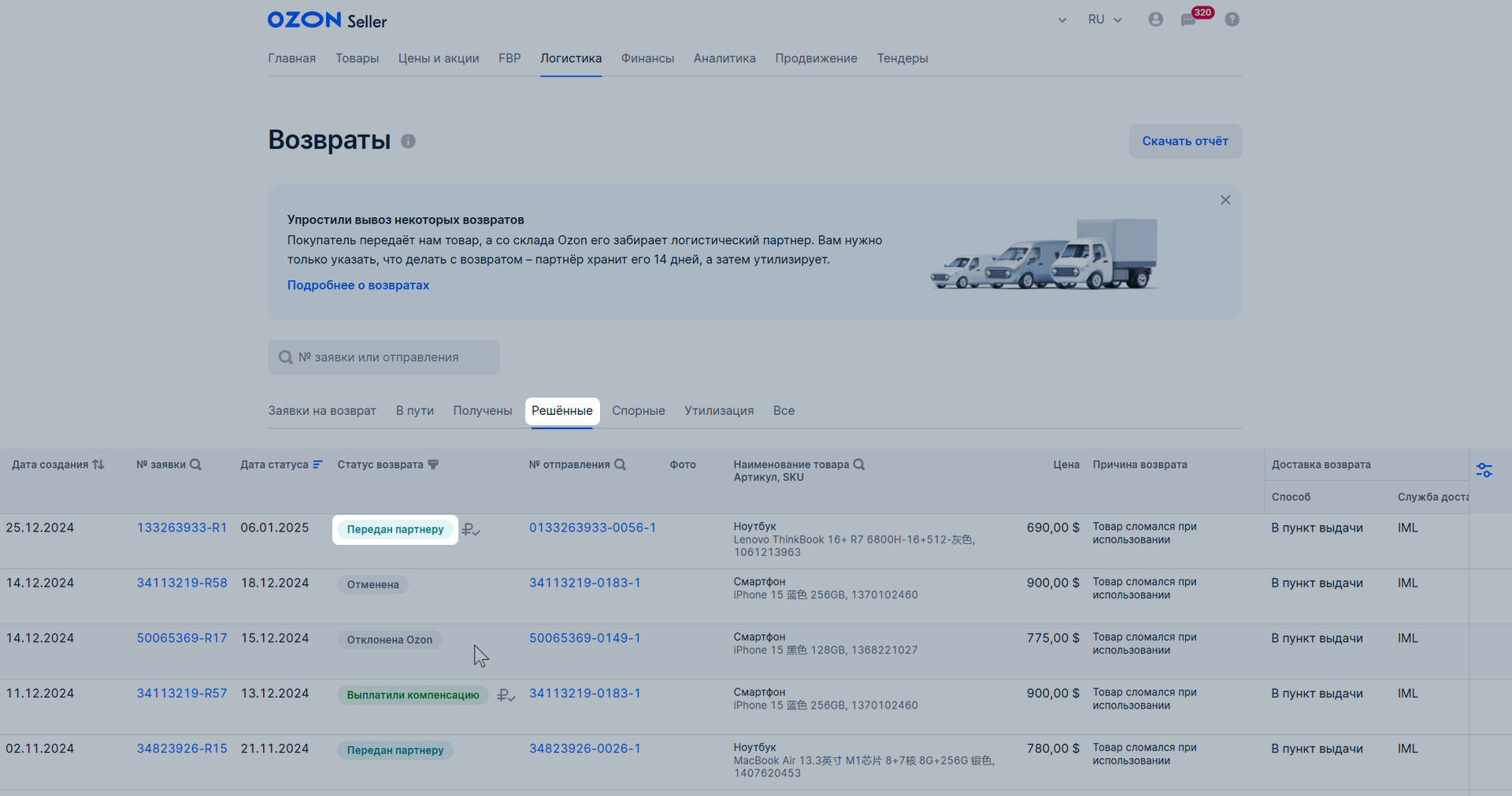1512x796 pixels.
Task: Open shipment 0133263933-0056-1
Action: pyautogui.click(x=592, y=528)
